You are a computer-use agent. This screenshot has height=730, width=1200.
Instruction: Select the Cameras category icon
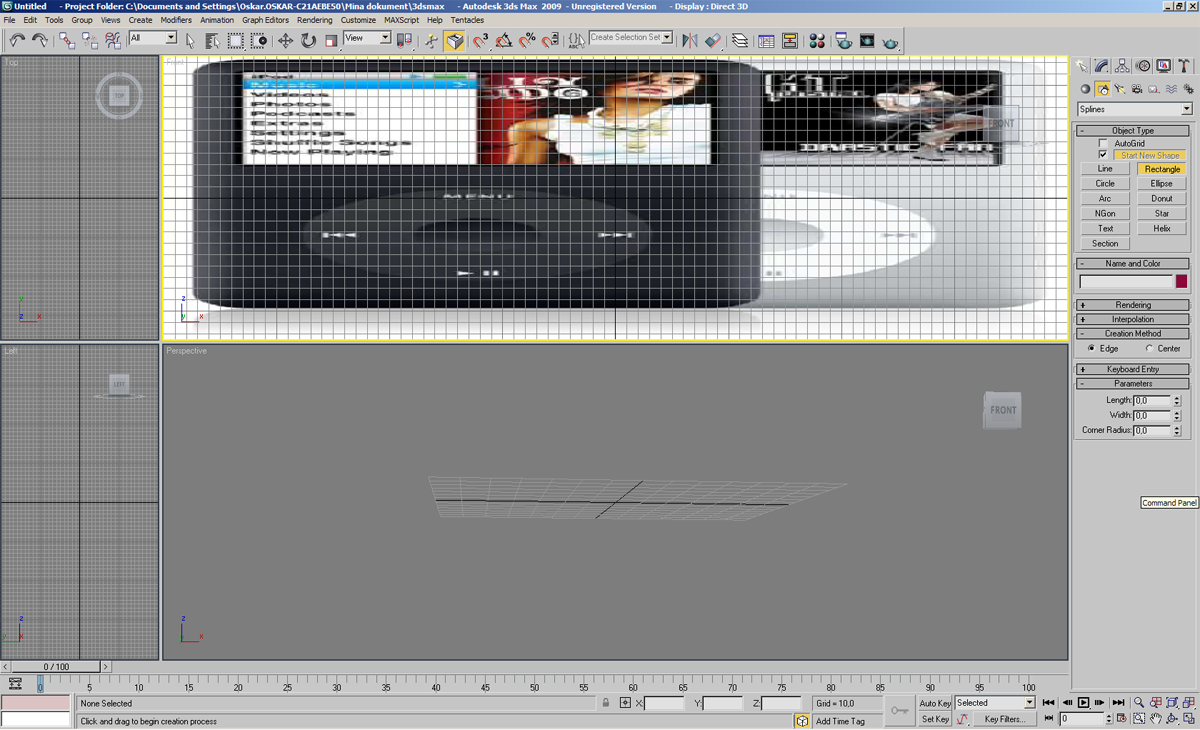[x=1137, y=89]
